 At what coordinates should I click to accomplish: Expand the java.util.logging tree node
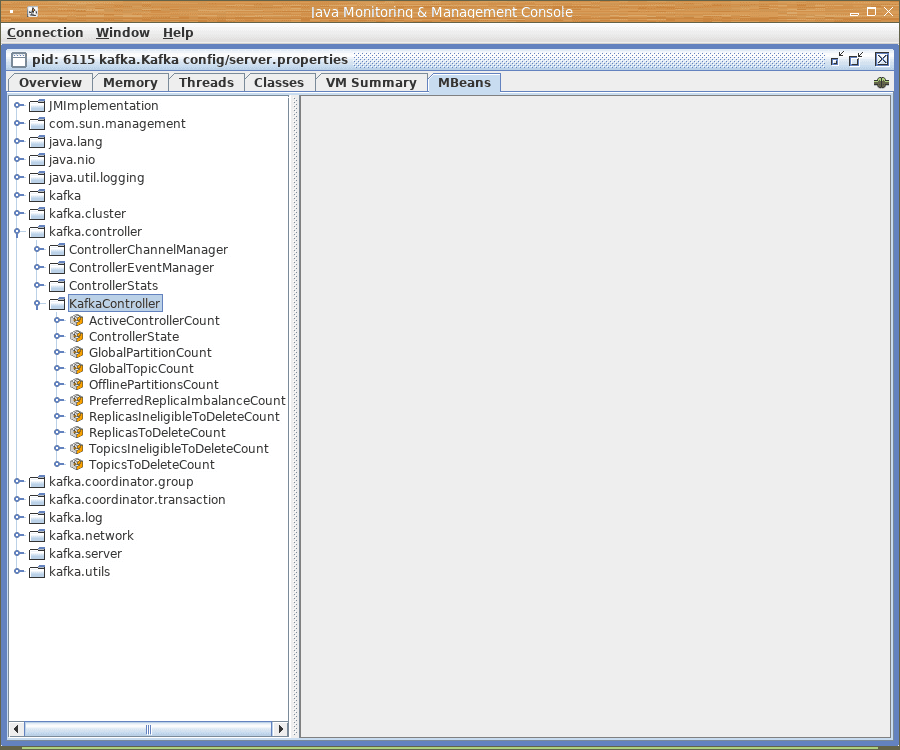click(x=18, y=177)
